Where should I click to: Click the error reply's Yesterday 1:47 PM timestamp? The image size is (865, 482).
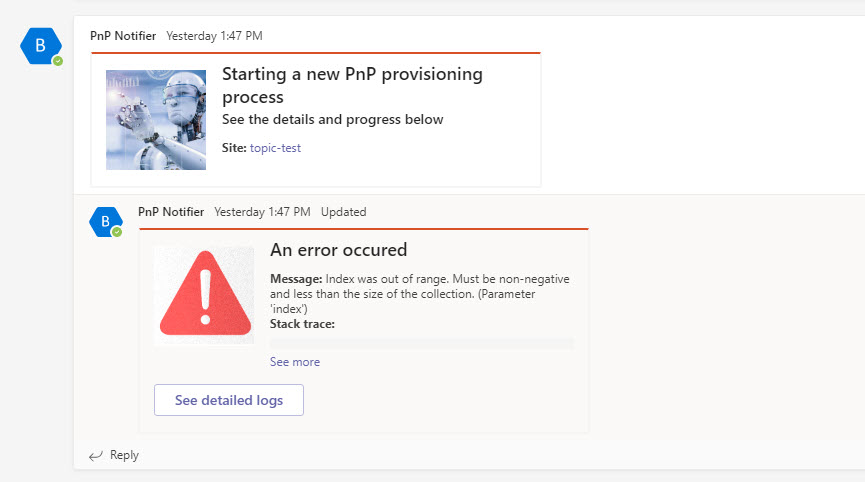[x=262, y=212]
